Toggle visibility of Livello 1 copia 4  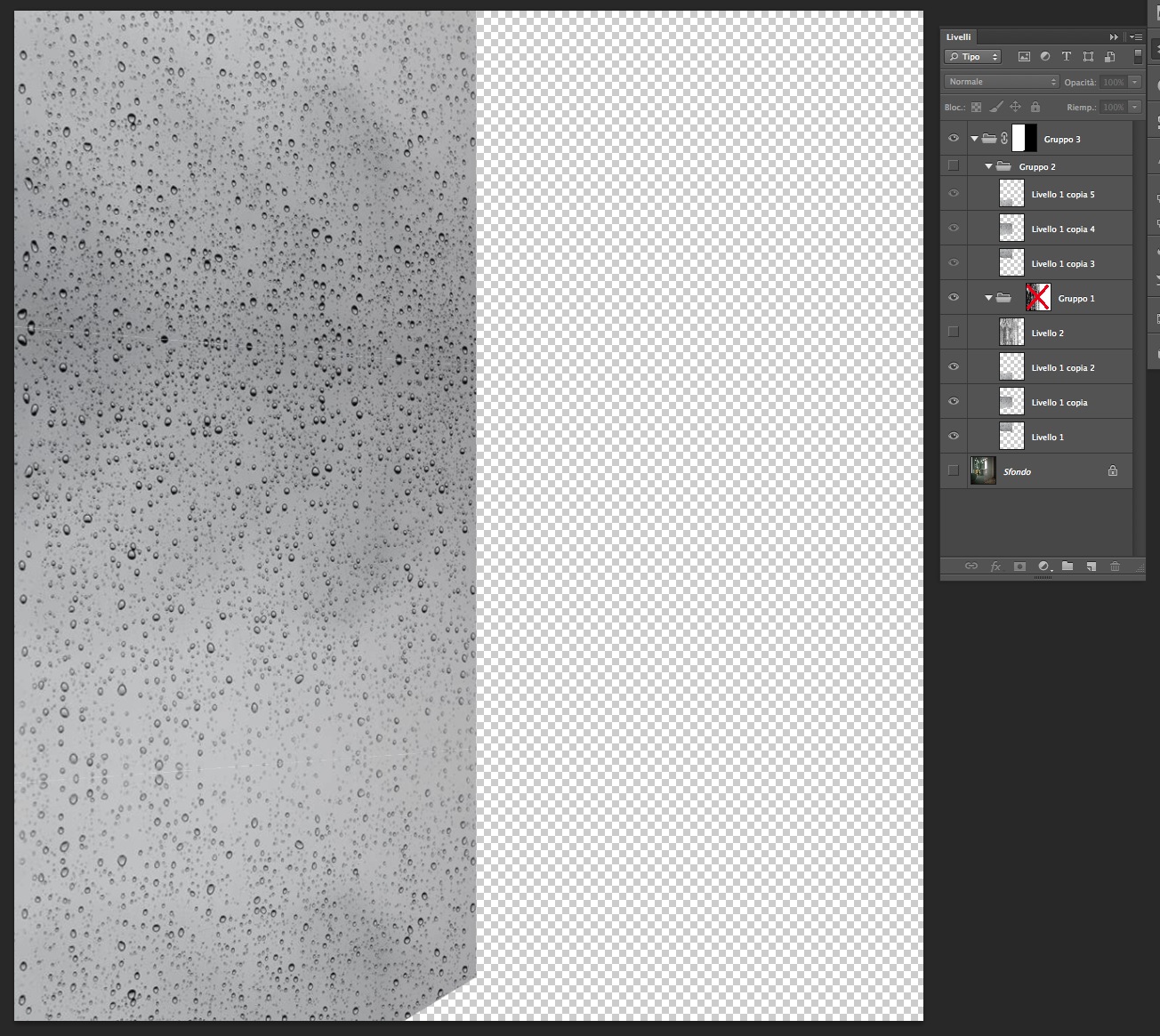point(954,229)
